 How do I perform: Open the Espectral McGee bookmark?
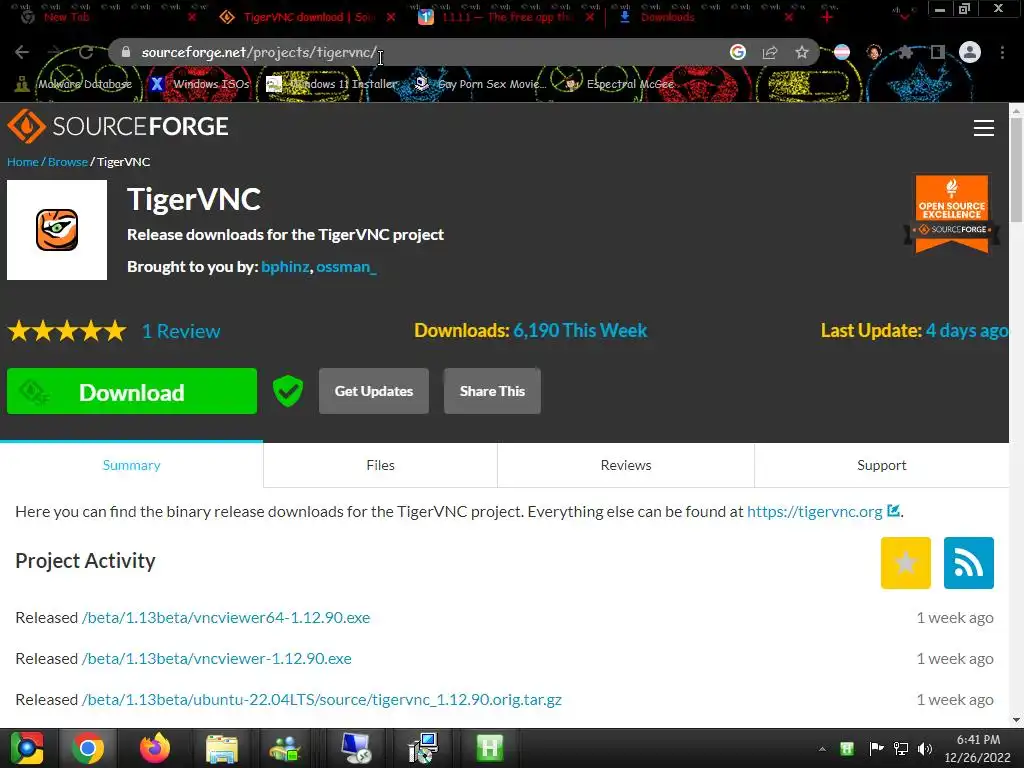coord(619,84)
